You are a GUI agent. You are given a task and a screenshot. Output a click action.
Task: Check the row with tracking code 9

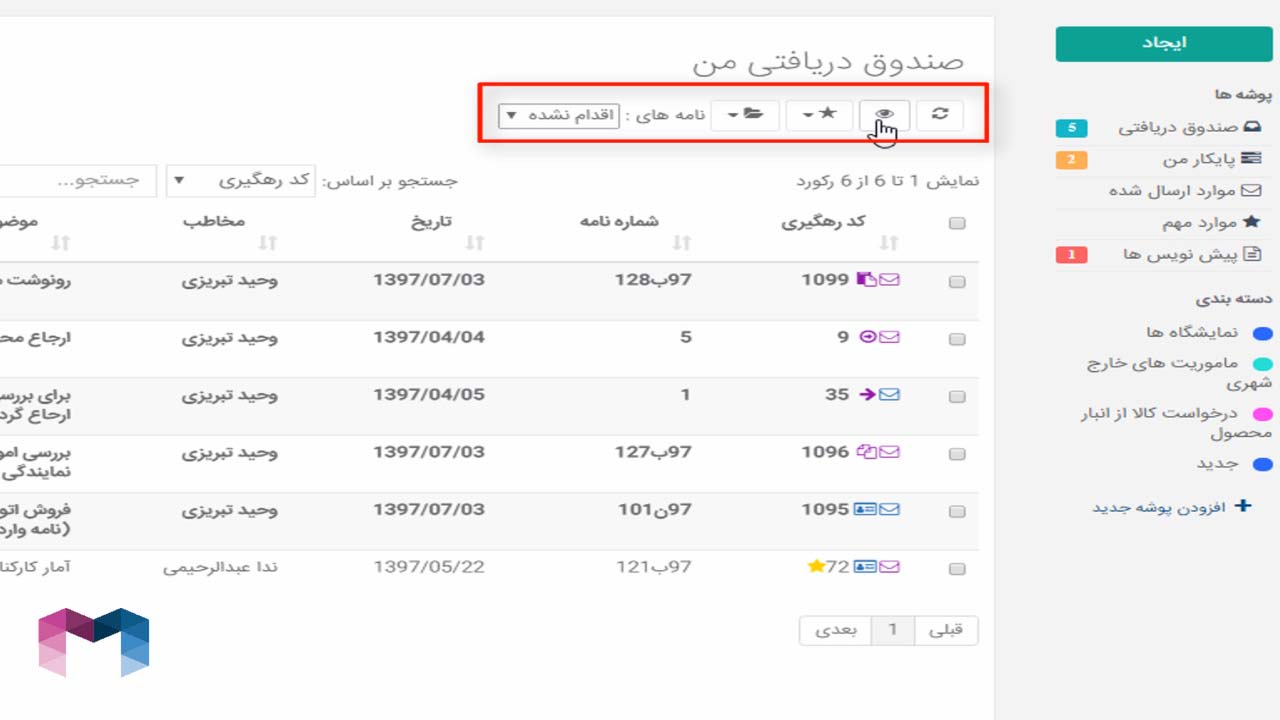(957, 339)
